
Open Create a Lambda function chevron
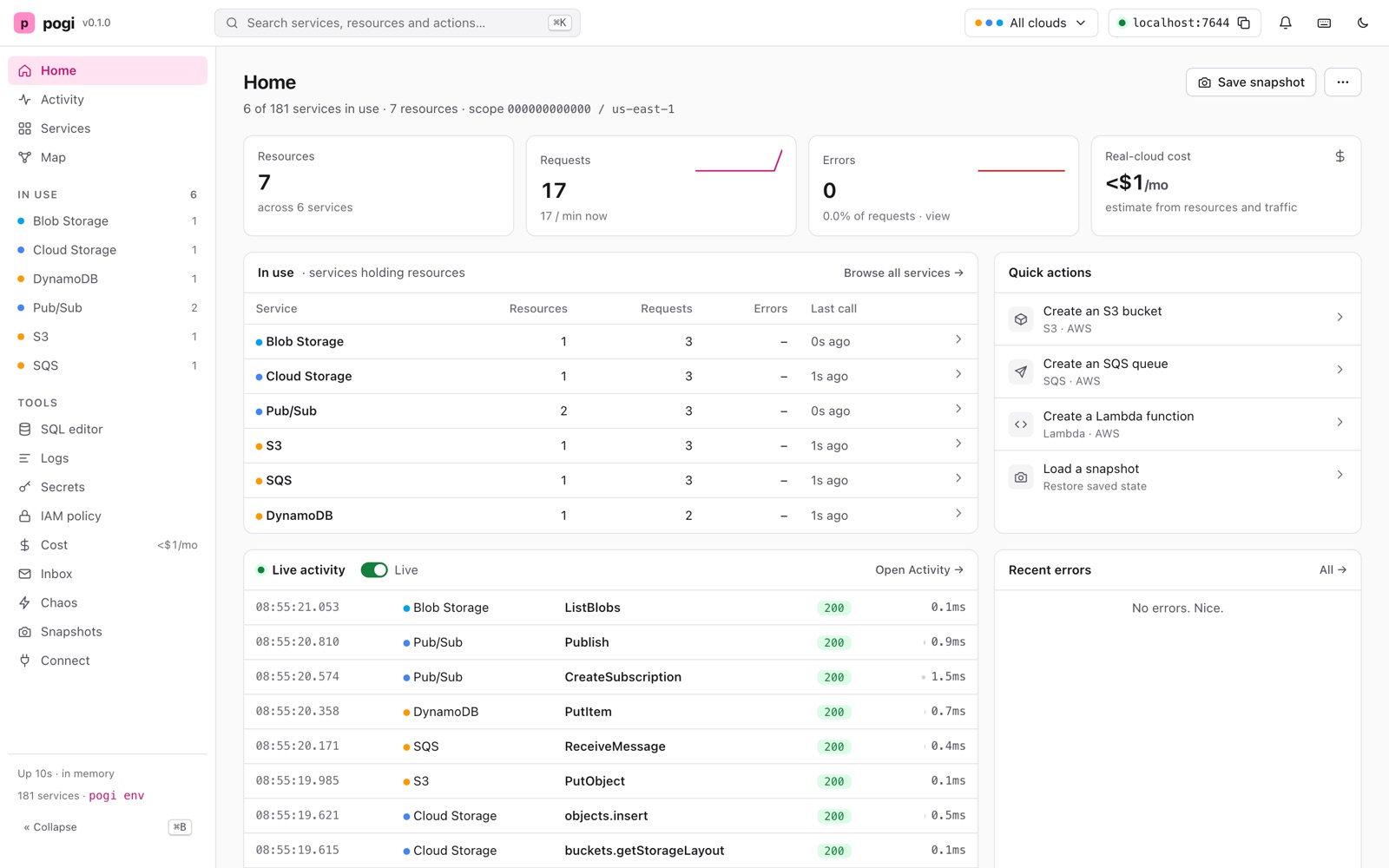coord(1340,423)
